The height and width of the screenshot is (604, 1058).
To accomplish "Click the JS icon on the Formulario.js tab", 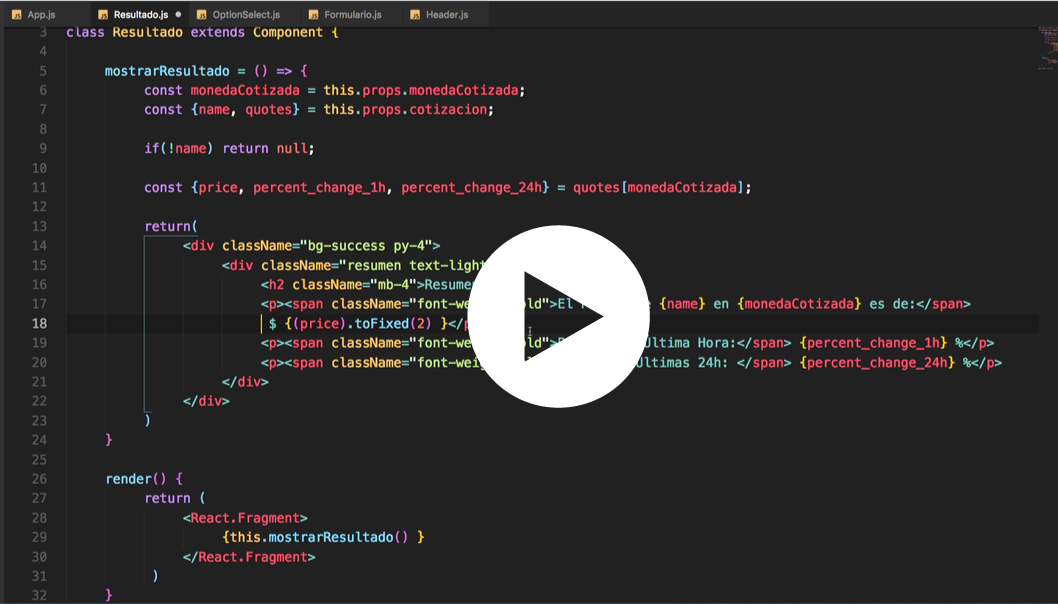I will pos(314,15).
